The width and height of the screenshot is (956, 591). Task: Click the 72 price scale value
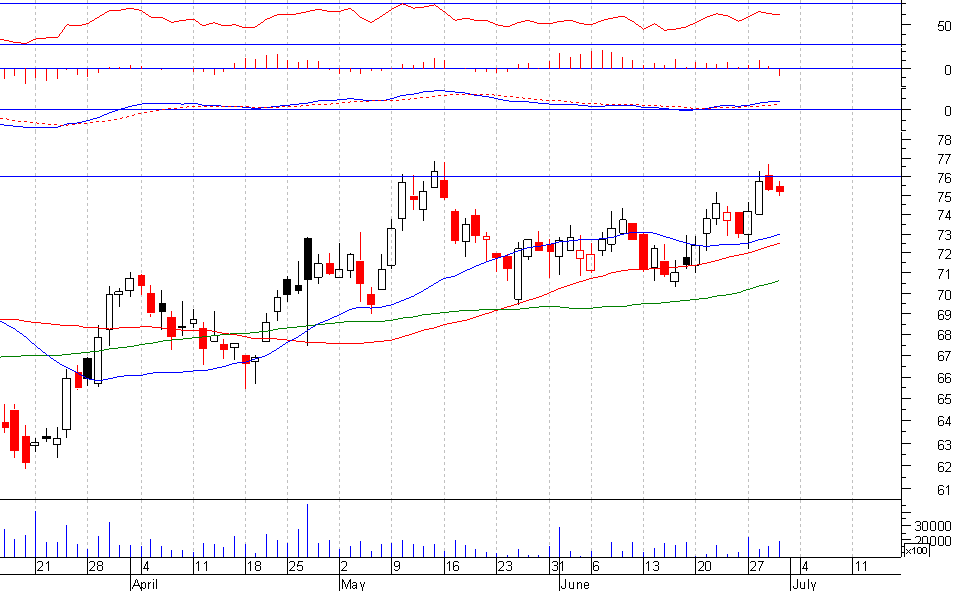944,254
